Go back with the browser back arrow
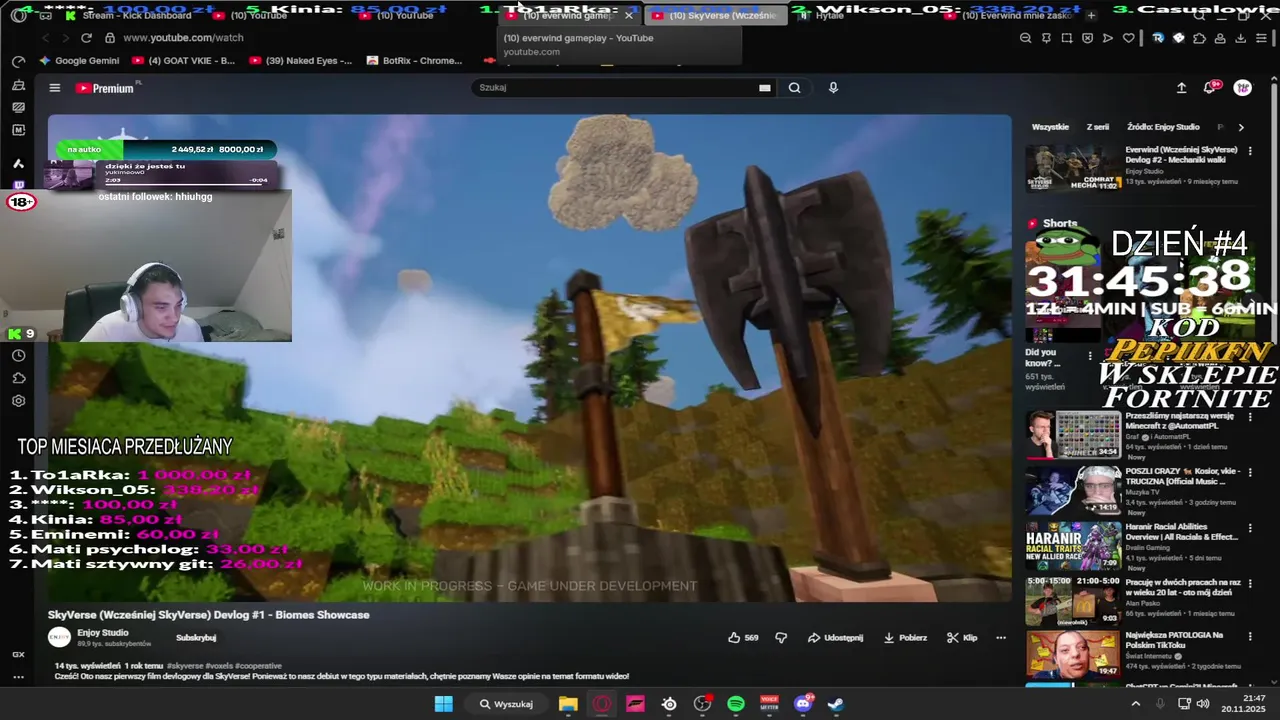Image resolution: width=1280 pixels, height=720 pixels. [x=45, y=38]
